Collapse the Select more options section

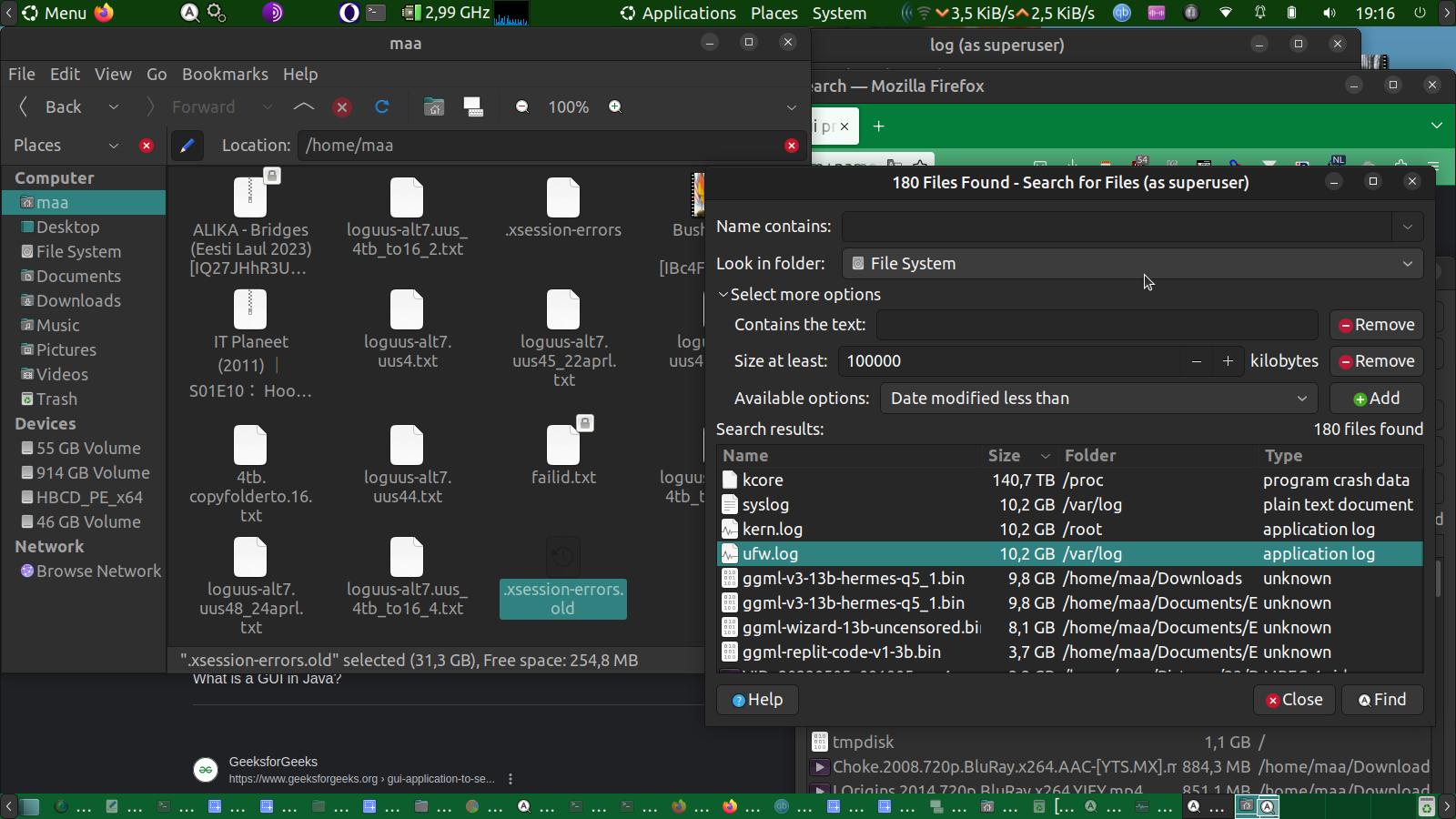723,295
